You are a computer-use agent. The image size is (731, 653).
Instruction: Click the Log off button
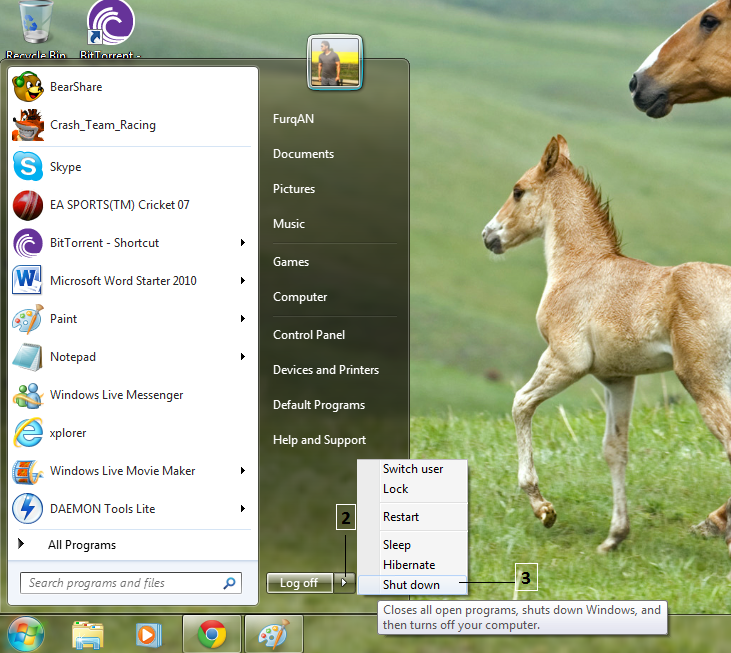pos(300,583)
